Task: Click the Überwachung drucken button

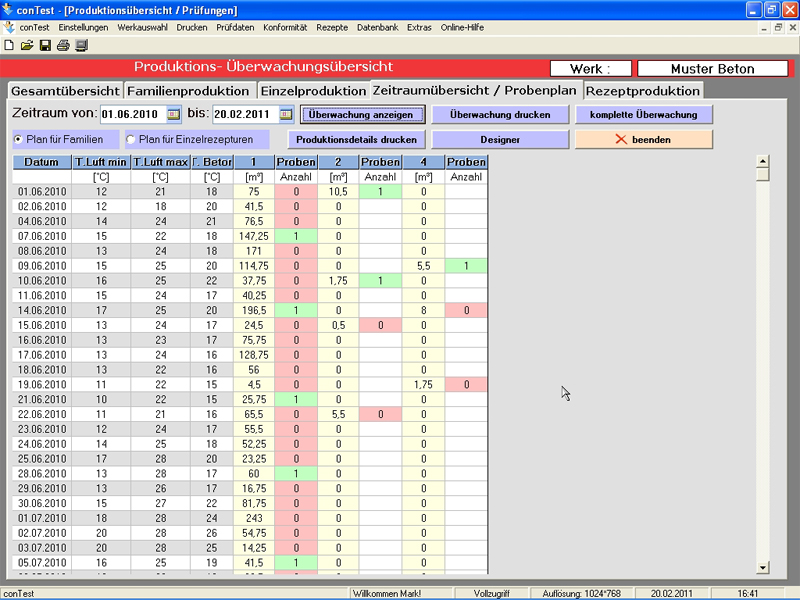Action: [x=500, y=114]
